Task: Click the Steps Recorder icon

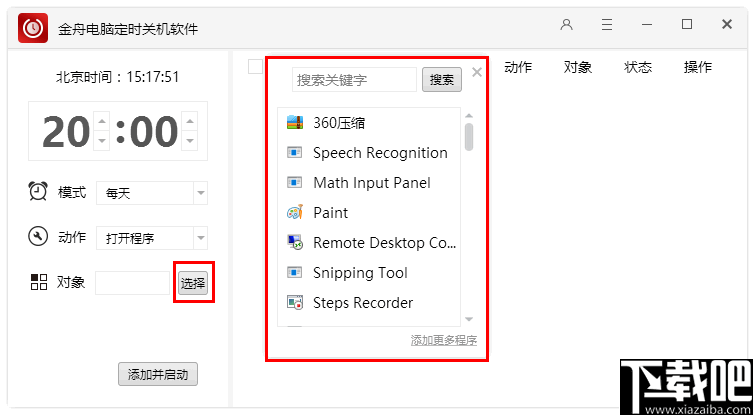Action: point(295,303)
